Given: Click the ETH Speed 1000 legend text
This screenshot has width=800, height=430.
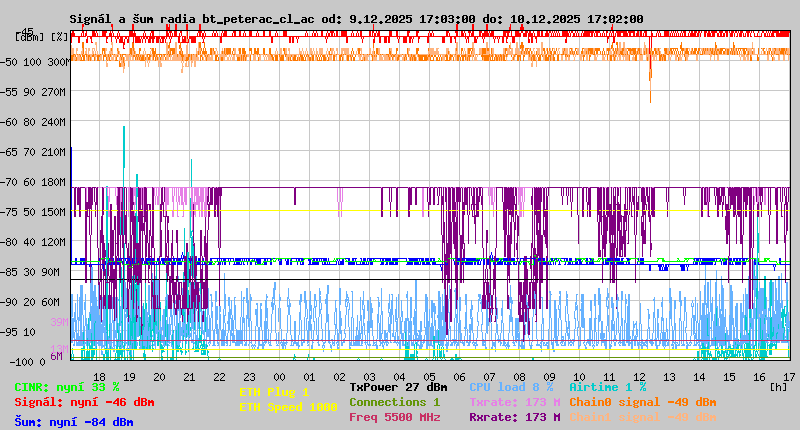Looking at the screenshot, I should [287, 406].
